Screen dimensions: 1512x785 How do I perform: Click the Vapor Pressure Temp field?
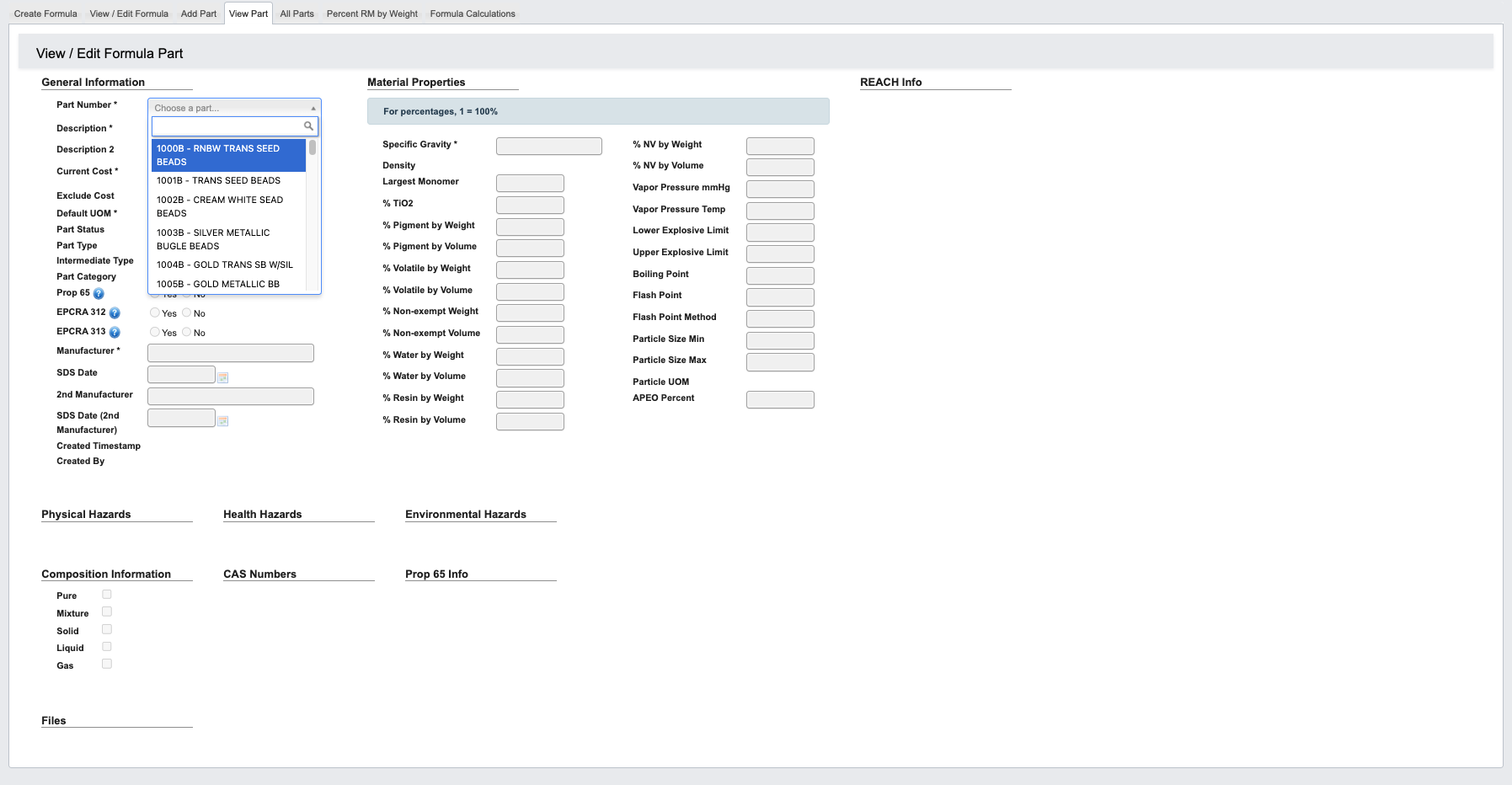click(x=780, y=211)
